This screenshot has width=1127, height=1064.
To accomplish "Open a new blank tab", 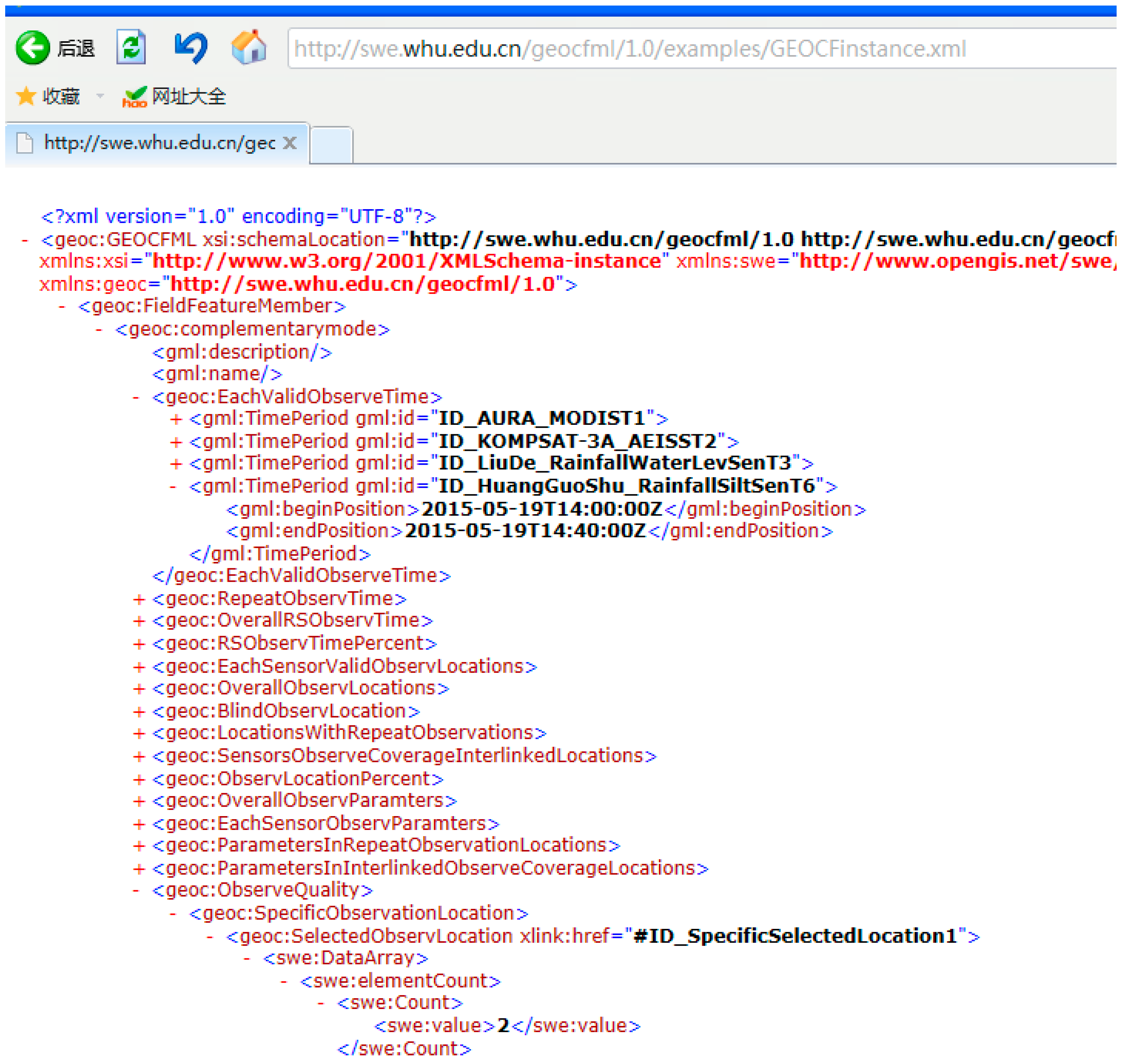I will tap(331, 145).
